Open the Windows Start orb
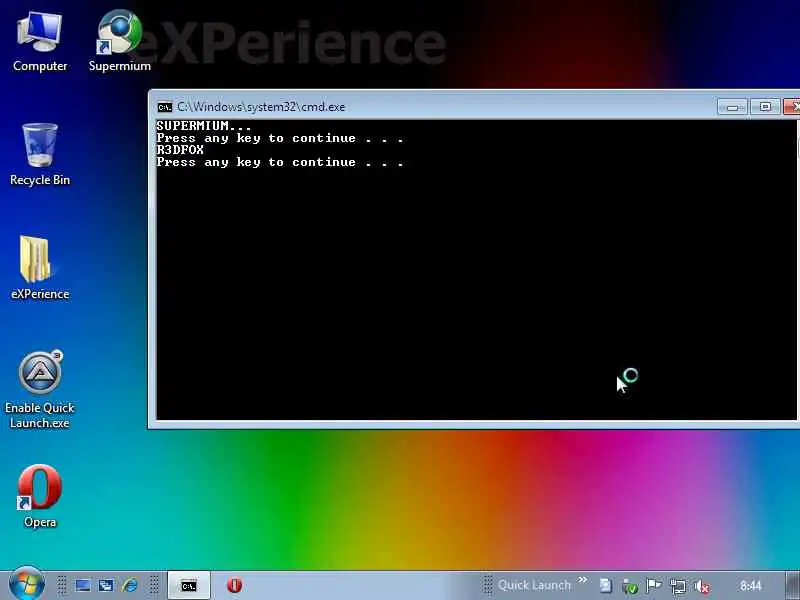The image size is (800, 600). [27, 584]
